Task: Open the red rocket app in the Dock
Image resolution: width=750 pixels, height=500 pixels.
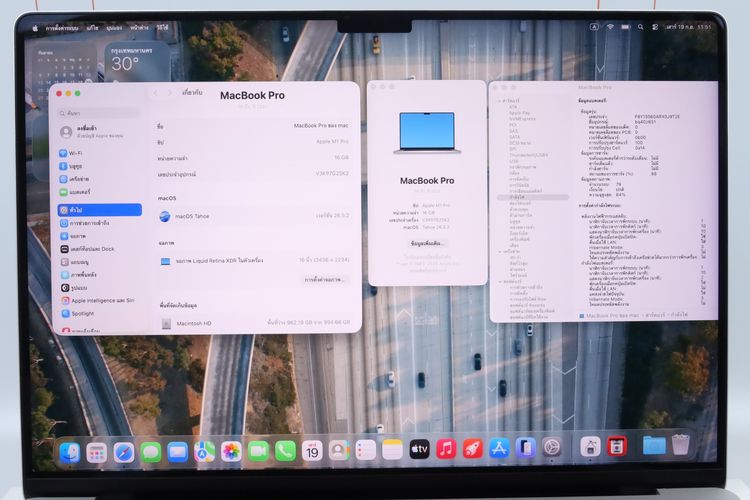Action: tap(473, 449)
